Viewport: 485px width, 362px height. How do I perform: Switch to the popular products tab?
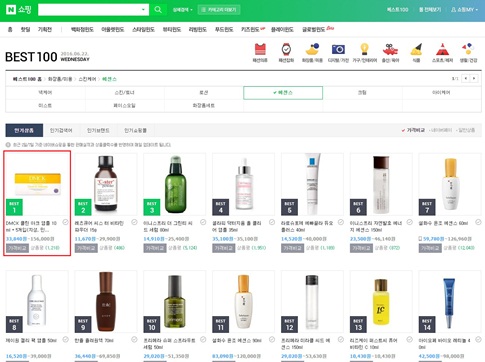24,130
